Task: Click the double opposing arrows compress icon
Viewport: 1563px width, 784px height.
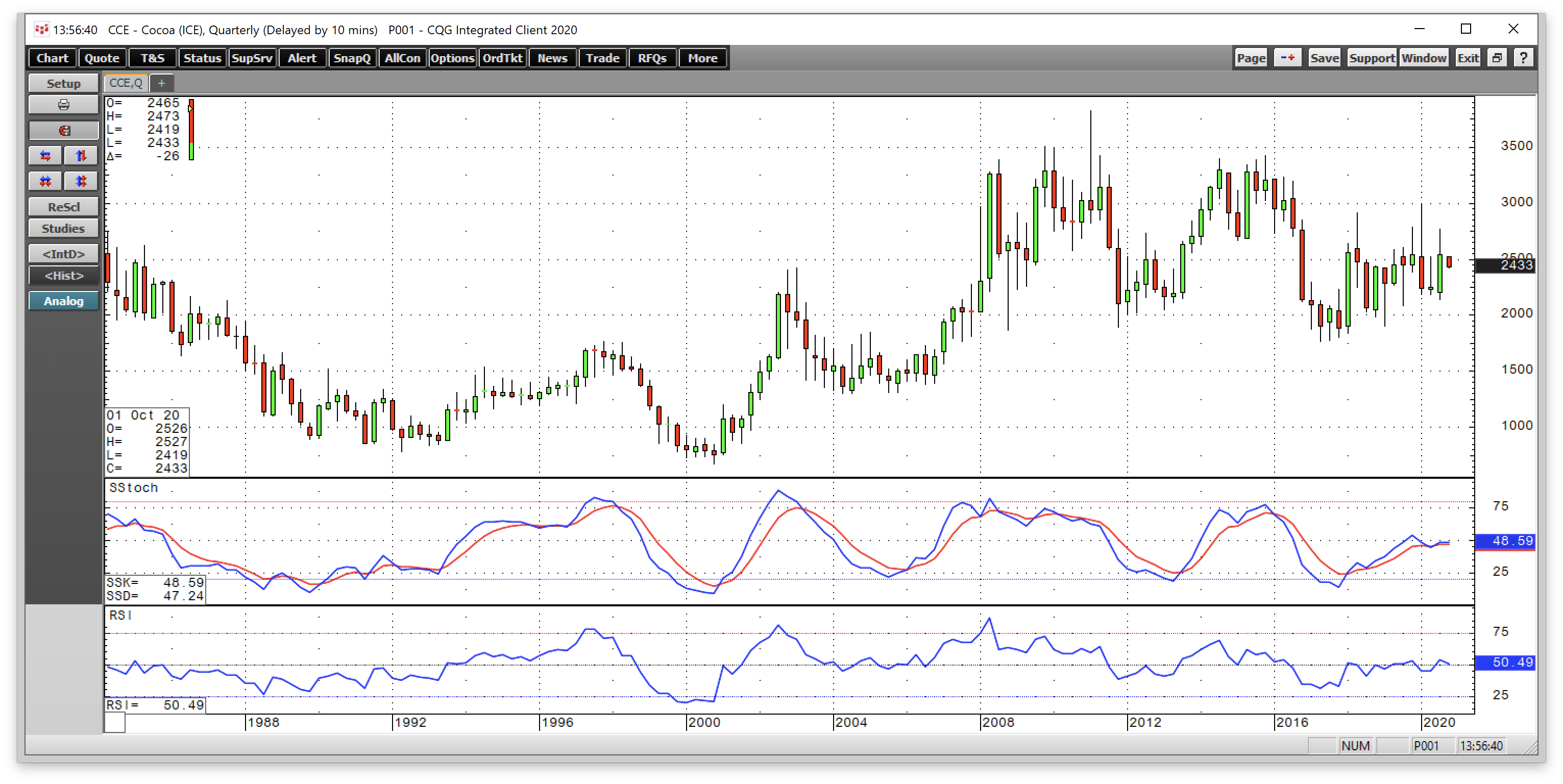Action: 45,181
